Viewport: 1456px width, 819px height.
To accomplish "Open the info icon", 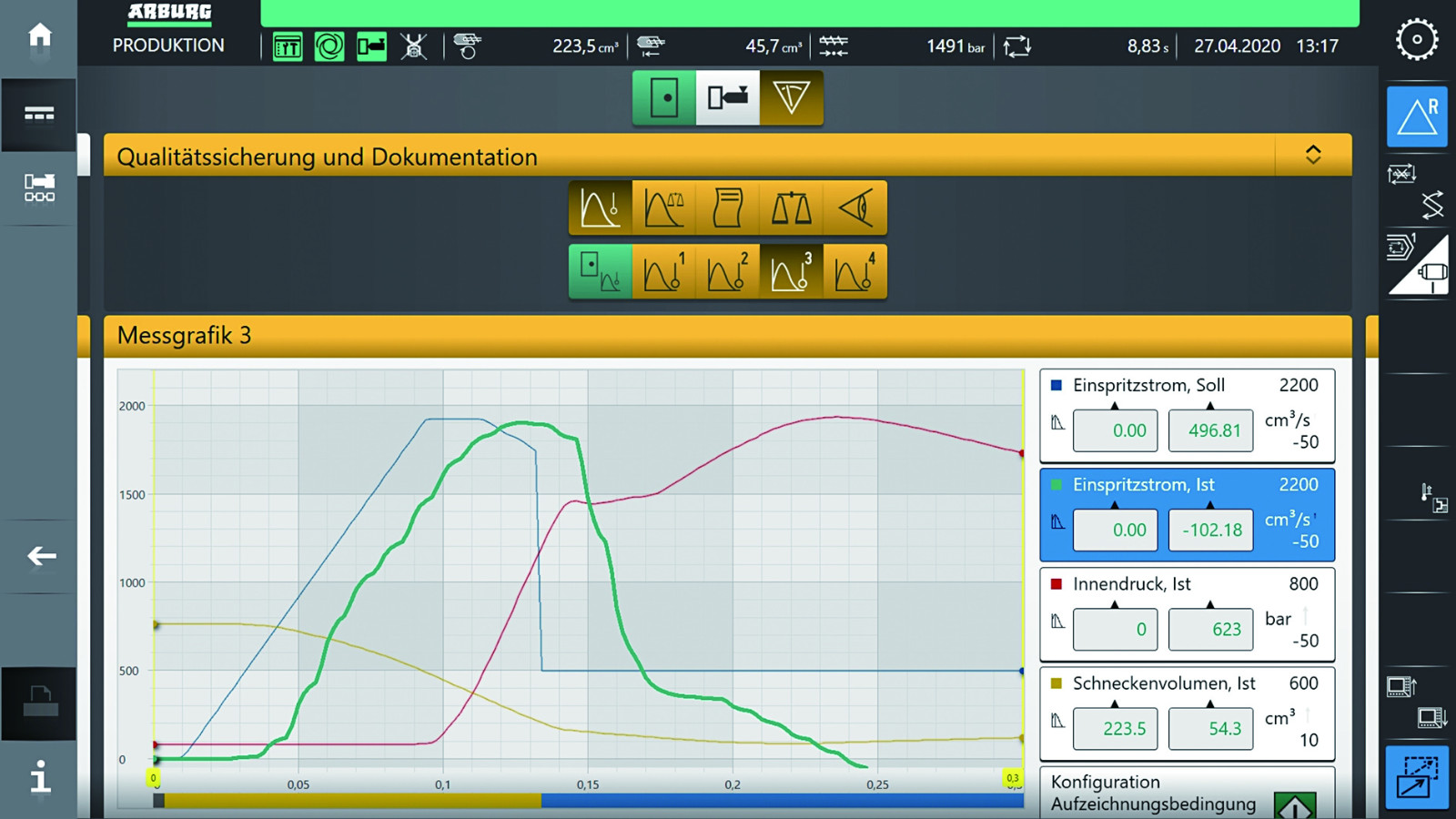I will [40, 776].
